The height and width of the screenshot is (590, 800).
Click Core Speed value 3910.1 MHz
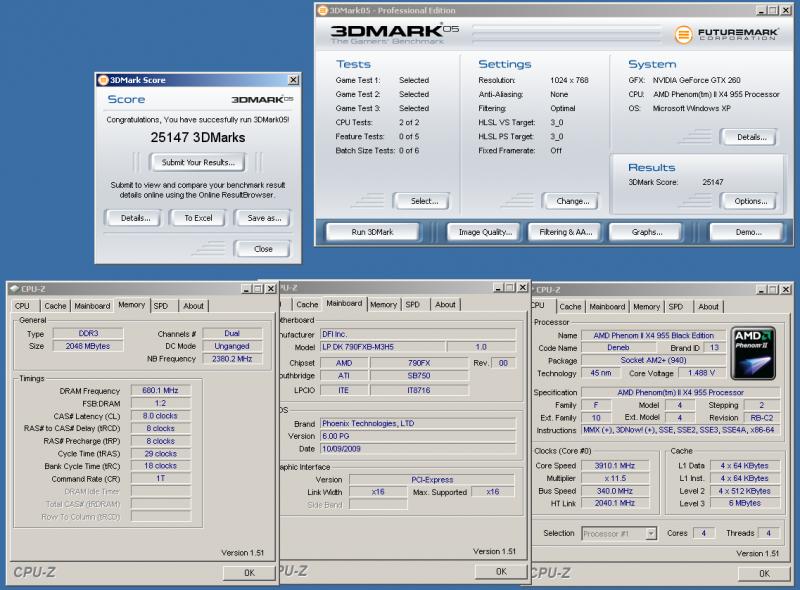point(615,465)
